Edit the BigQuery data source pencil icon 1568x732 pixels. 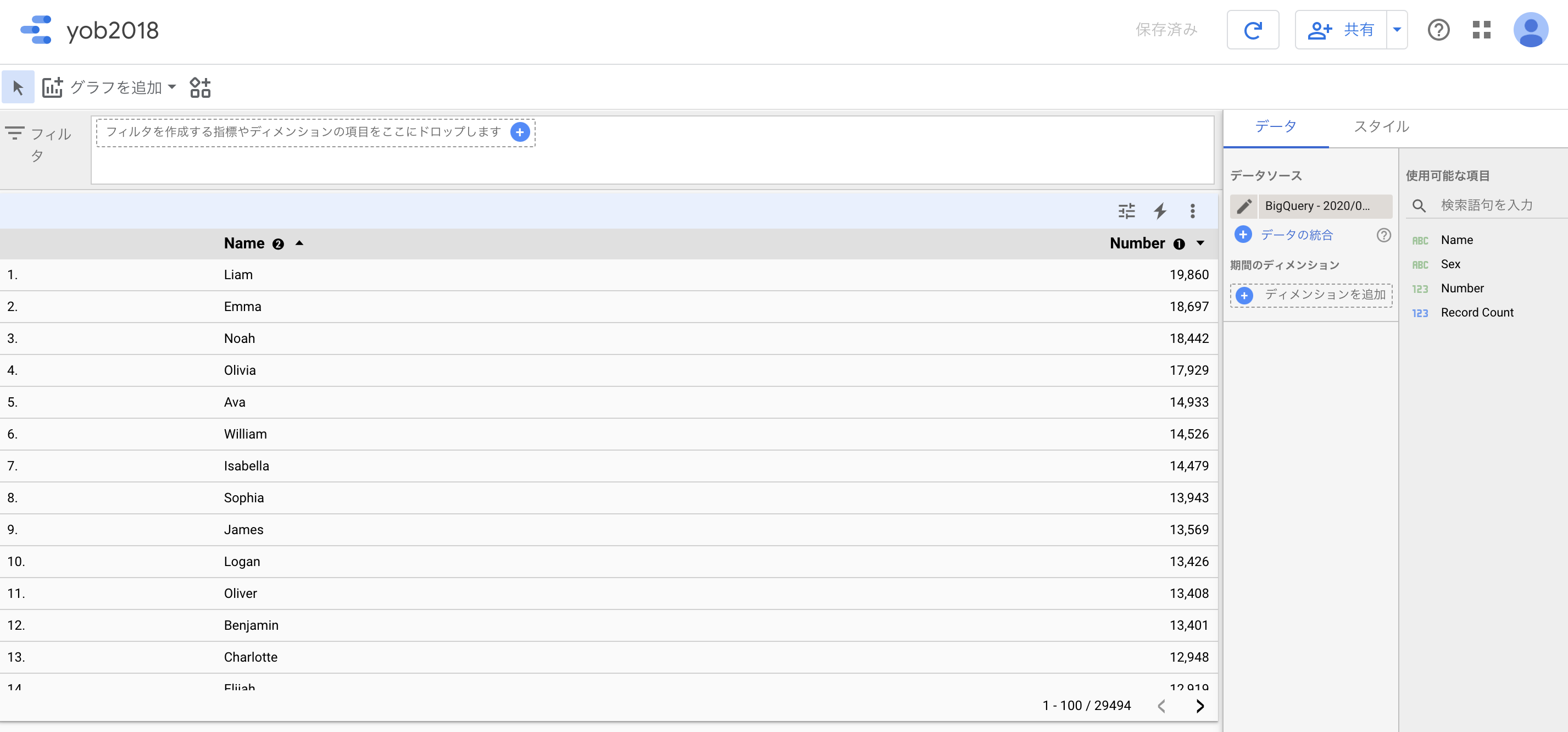tap(1243, 206)
